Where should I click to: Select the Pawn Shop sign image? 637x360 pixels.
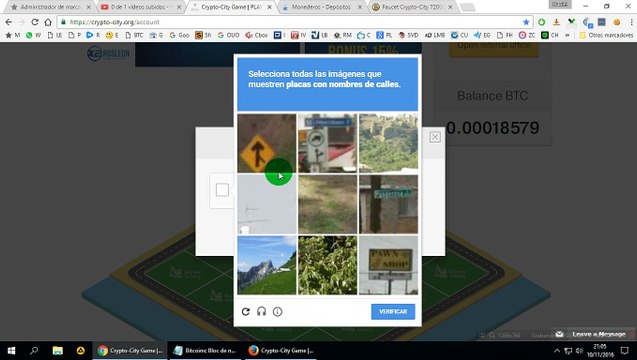(x=388, y=265)
